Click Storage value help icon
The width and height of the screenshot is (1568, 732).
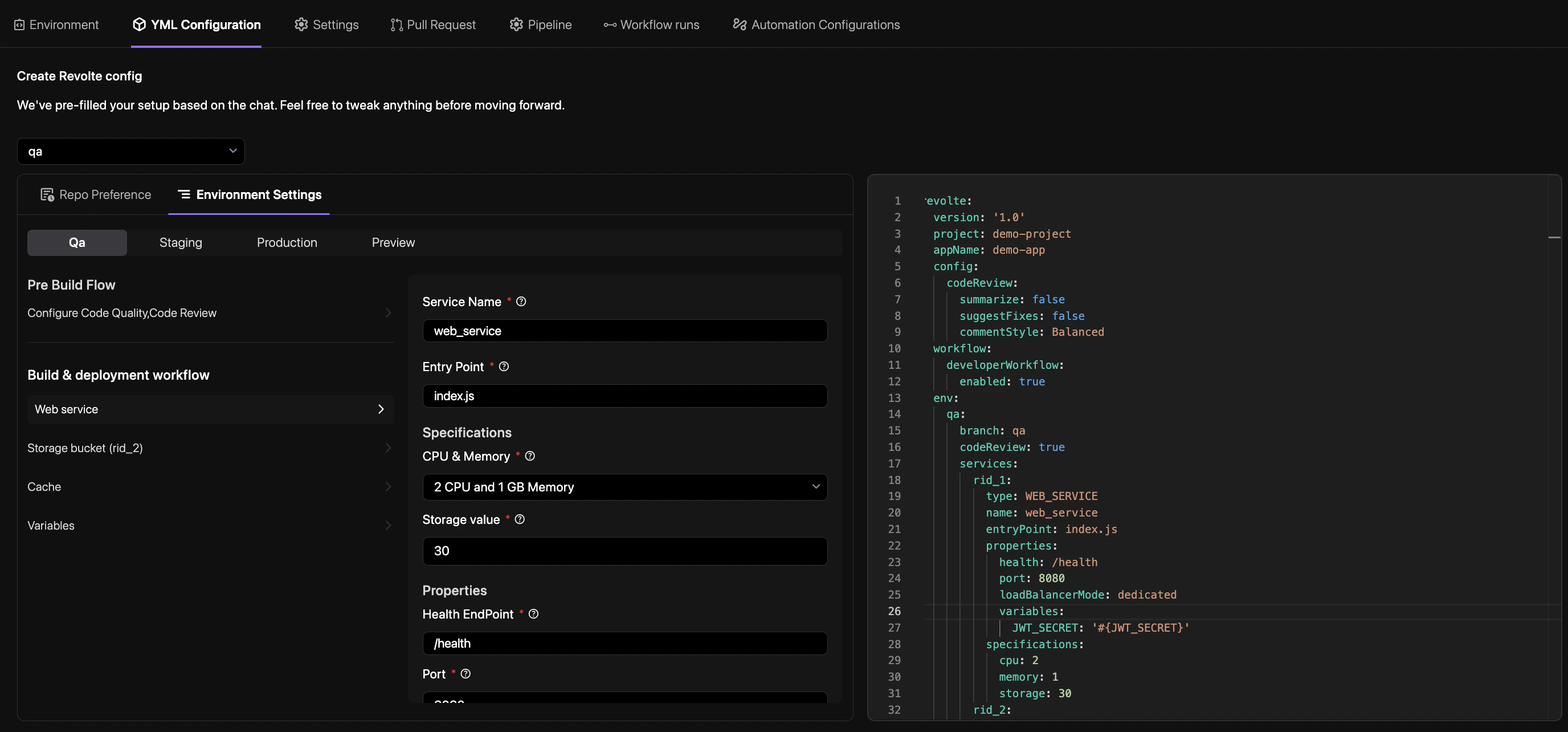520,519
